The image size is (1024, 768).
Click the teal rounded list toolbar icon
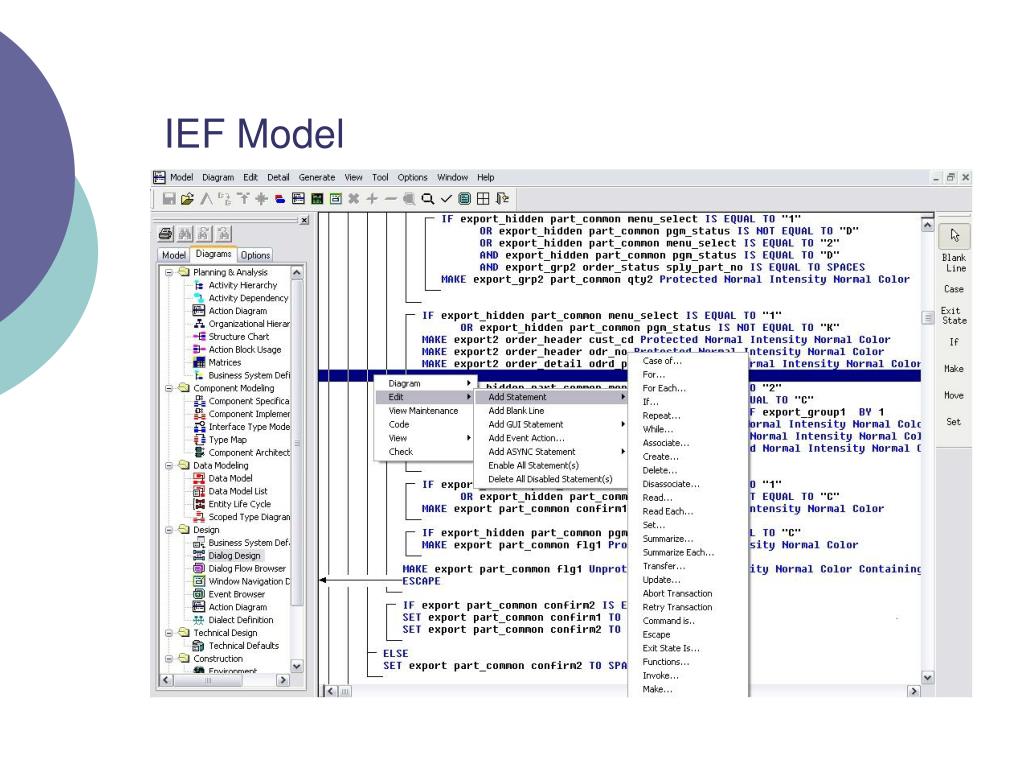click(465, 199)
